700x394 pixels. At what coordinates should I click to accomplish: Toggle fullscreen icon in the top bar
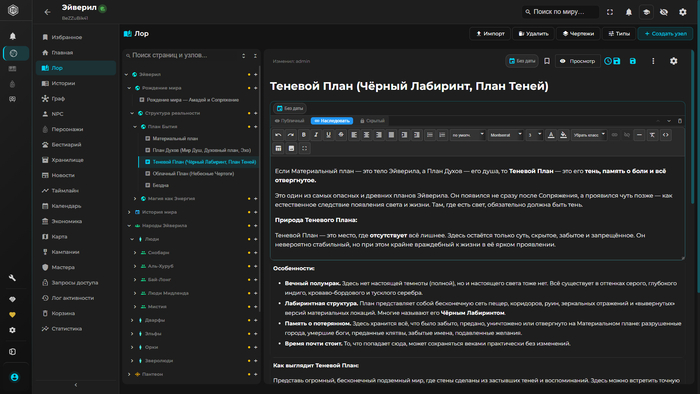pos(610,12)
